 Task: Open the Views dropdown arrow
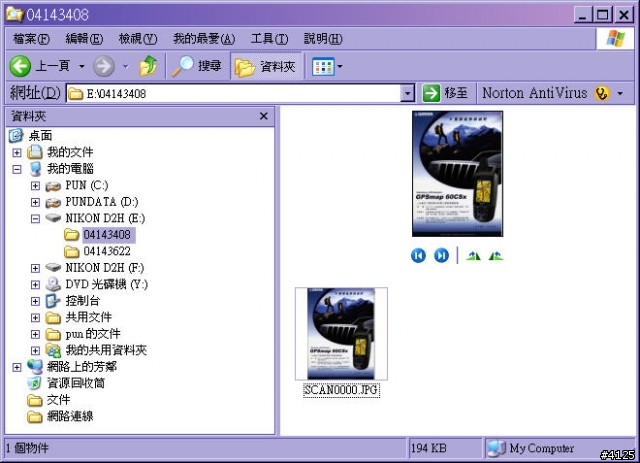pos(340,66)
